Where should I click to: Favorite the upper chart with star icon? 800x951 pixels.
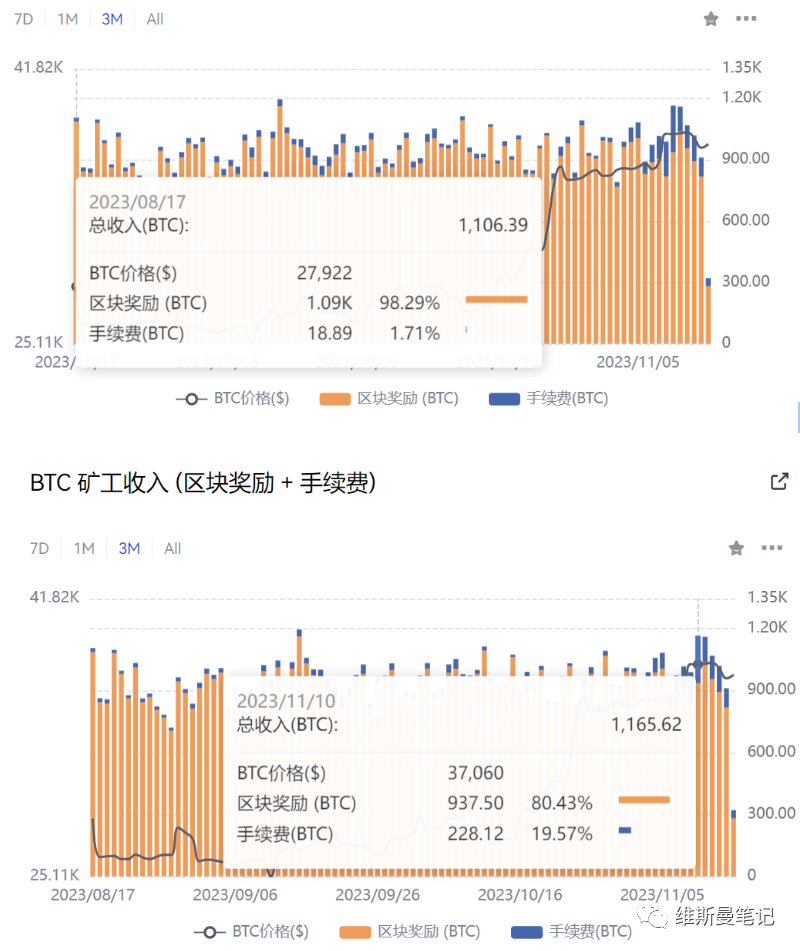point(711,19)
